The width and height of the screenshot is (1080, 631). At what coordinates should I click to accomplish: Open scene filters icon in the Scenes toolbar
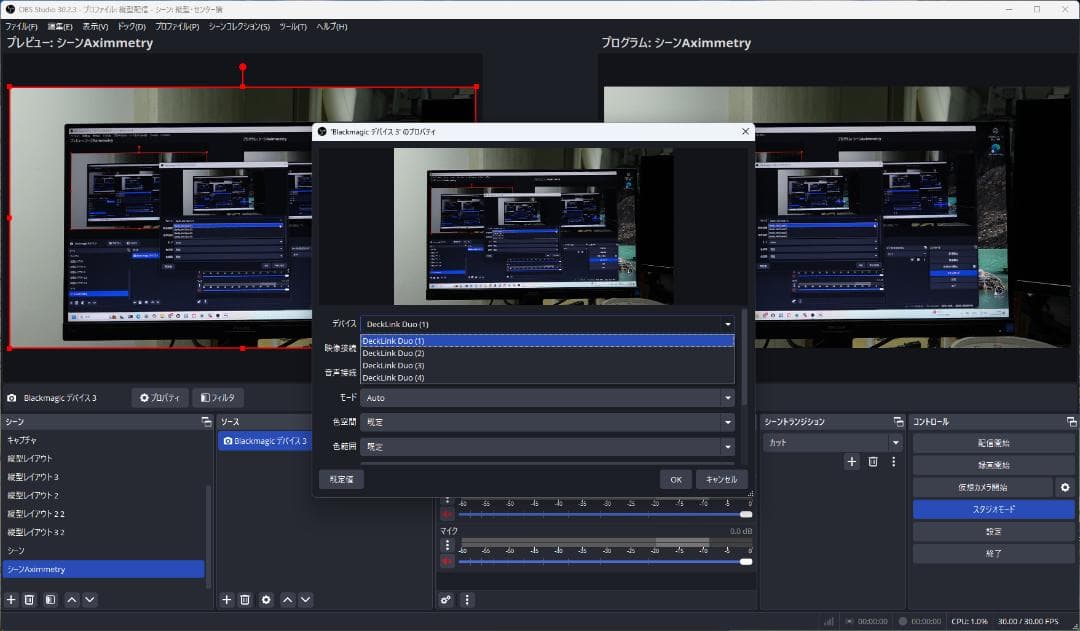50,600
